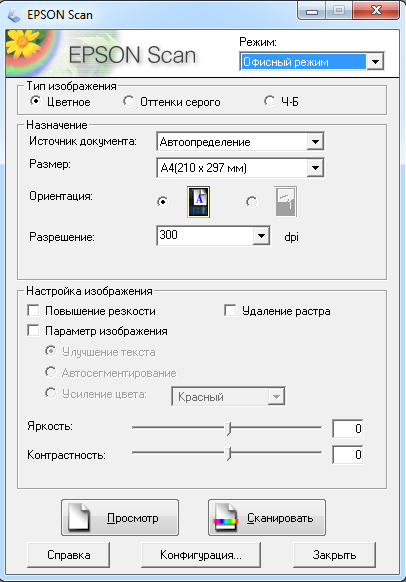Viewport: 406px width, 582px height.
Task: Click the portrait orientation icon
Action: 199,202
